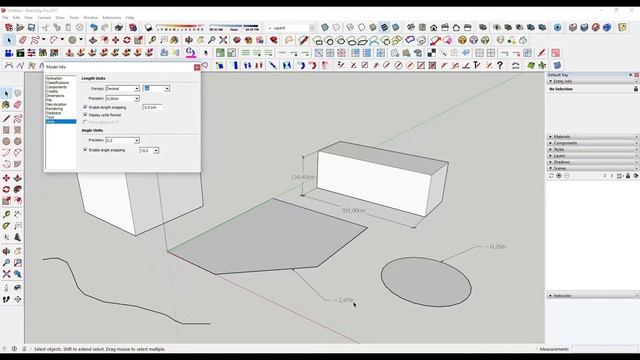This screenshot has height=360, width=640.
Task: Open the File menu
Action: [x=5, y=18]
